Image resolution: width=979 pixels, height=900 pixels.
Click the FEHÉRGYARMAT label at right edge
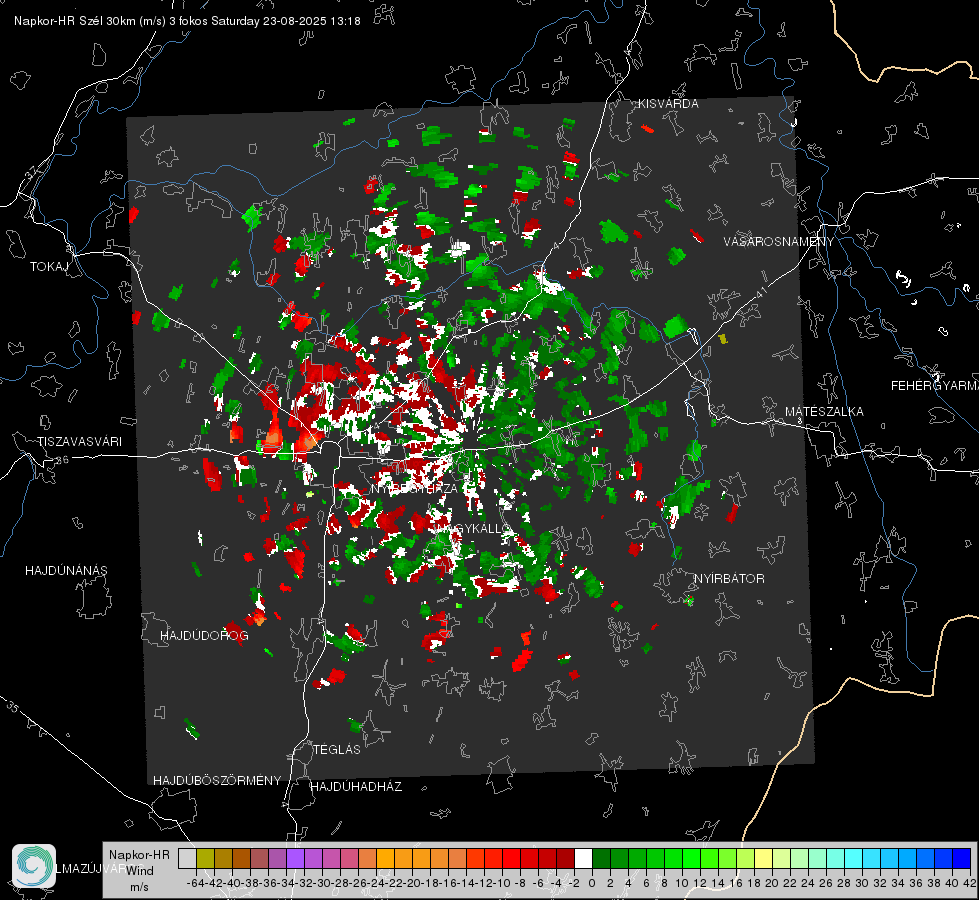click(935, 386)
